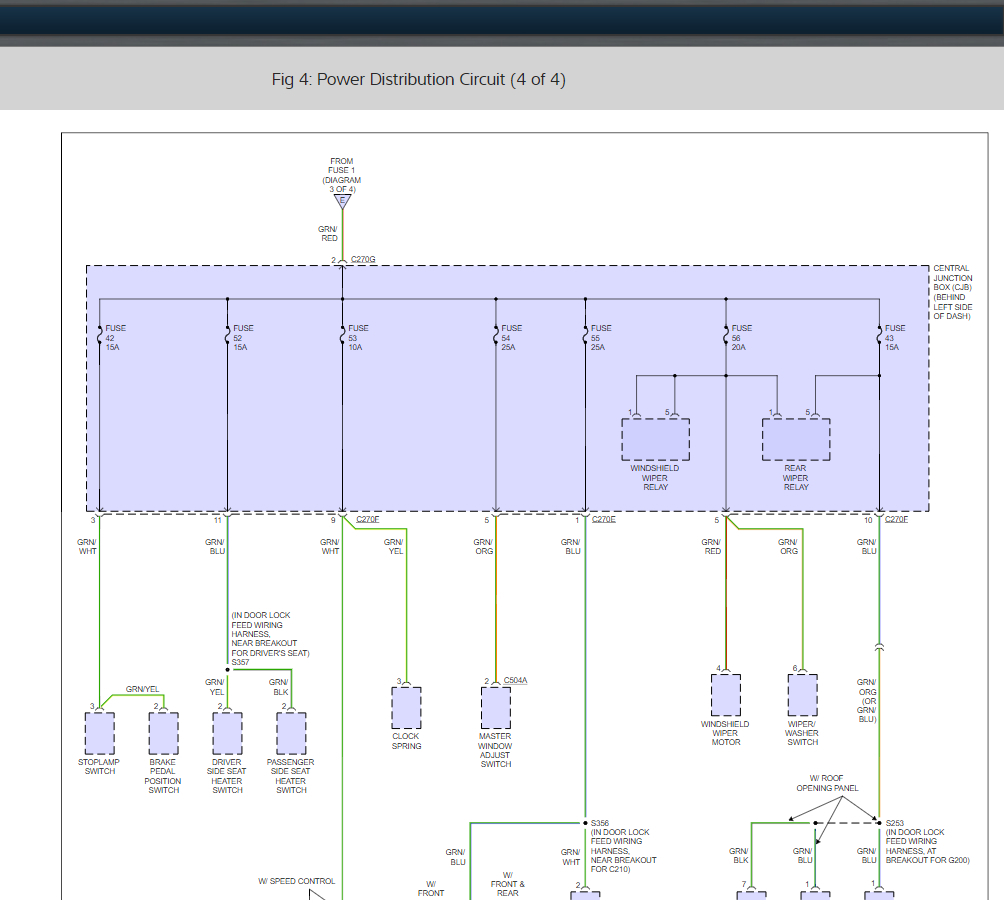Click the Fig 4 Power Distribution Circuit title
The image size is (1004, 914).
coord(418,80)
